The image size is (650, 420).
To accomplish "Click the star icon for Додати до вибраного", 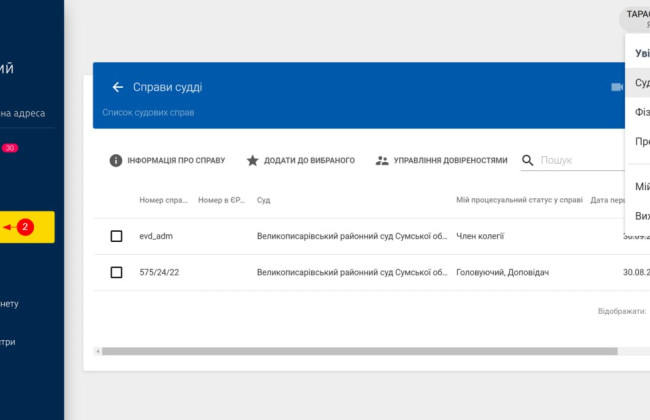I will pyautogui.click(x=253, y=160).
